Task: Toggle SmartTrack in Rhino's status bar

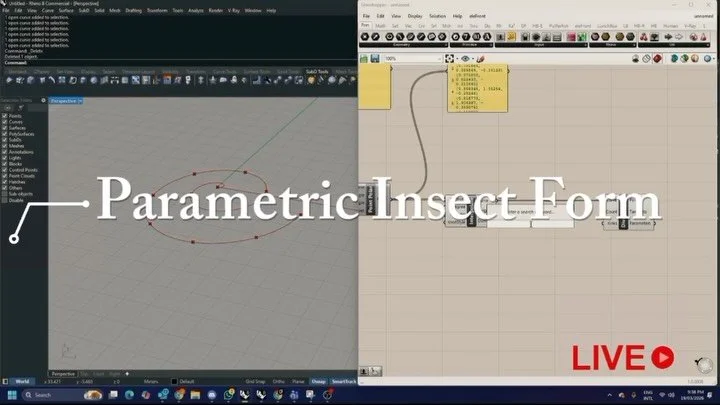Action: [344, 382]
